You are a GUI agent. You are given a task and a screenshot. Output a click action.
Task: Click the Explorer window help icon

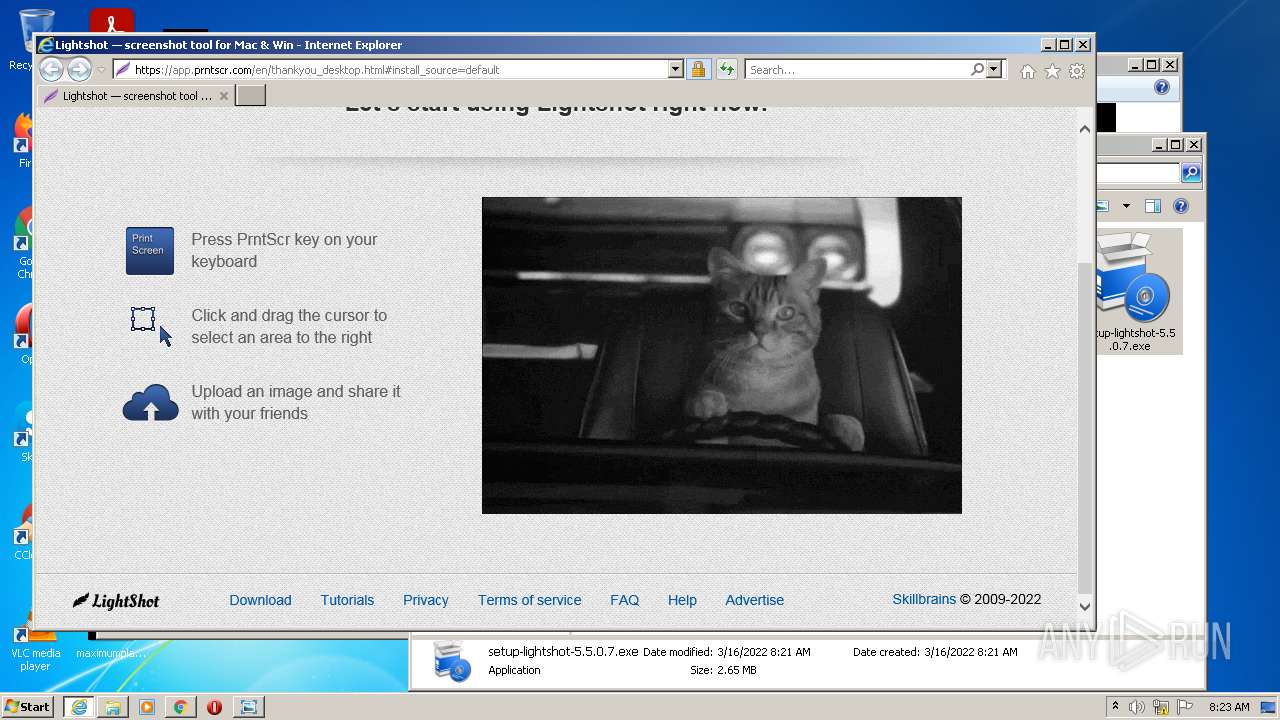point(1181,206)
